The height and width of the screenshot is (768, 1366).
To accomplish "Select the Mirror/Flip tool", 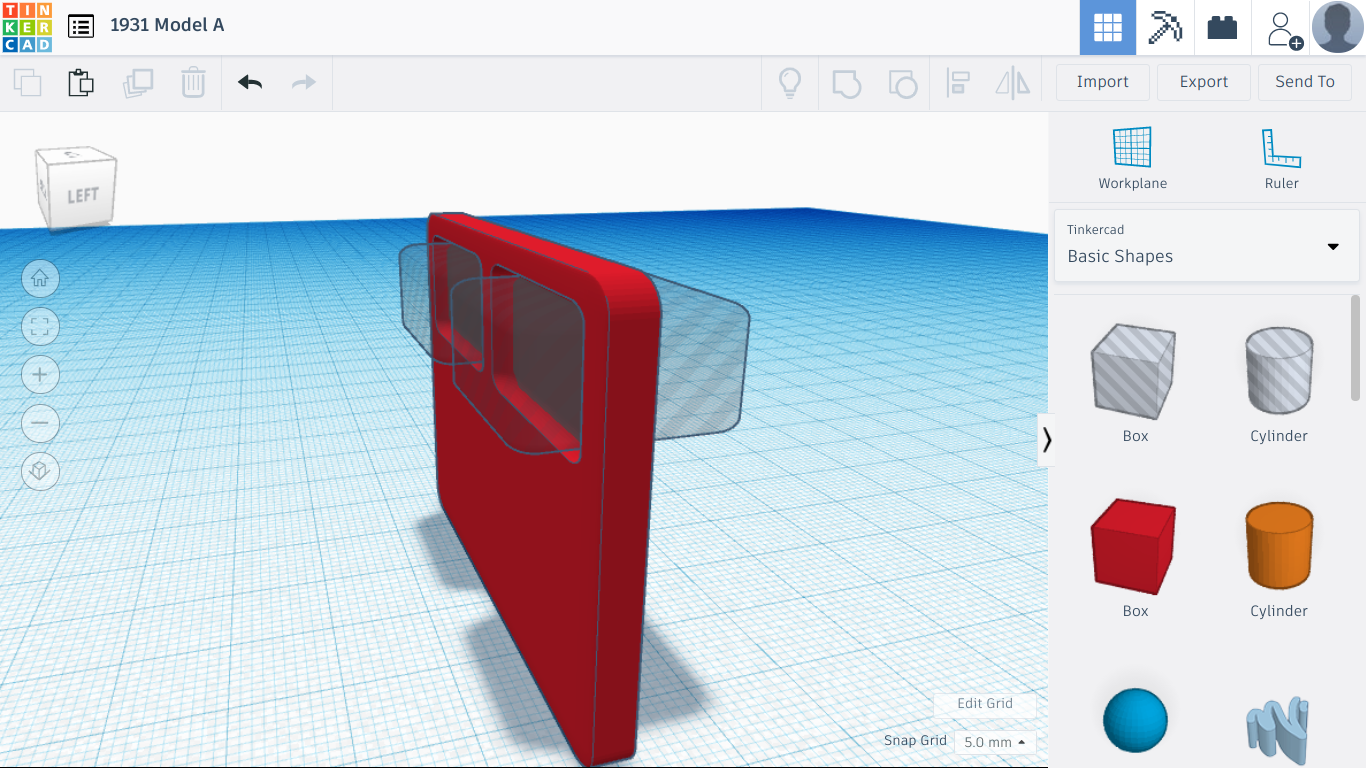I will tap(1013, 84).
